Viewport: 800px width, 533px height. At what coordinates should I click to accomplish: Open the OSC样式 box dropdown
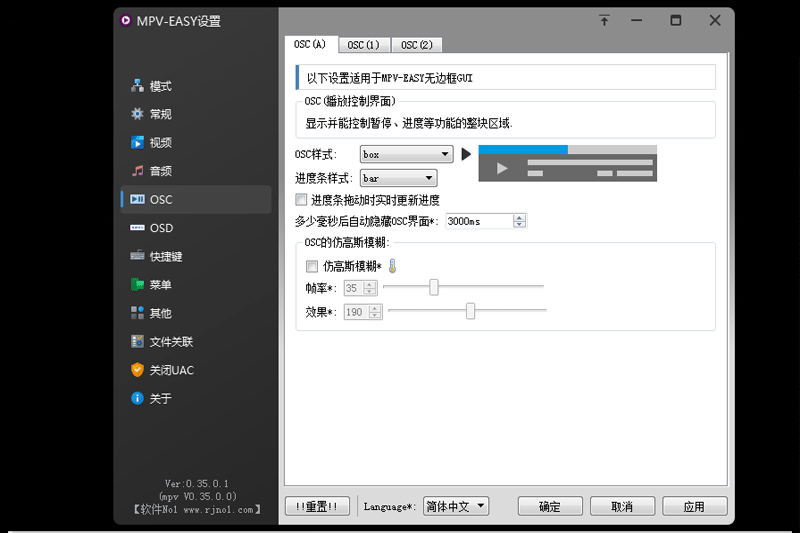click(x=407, y=154)
